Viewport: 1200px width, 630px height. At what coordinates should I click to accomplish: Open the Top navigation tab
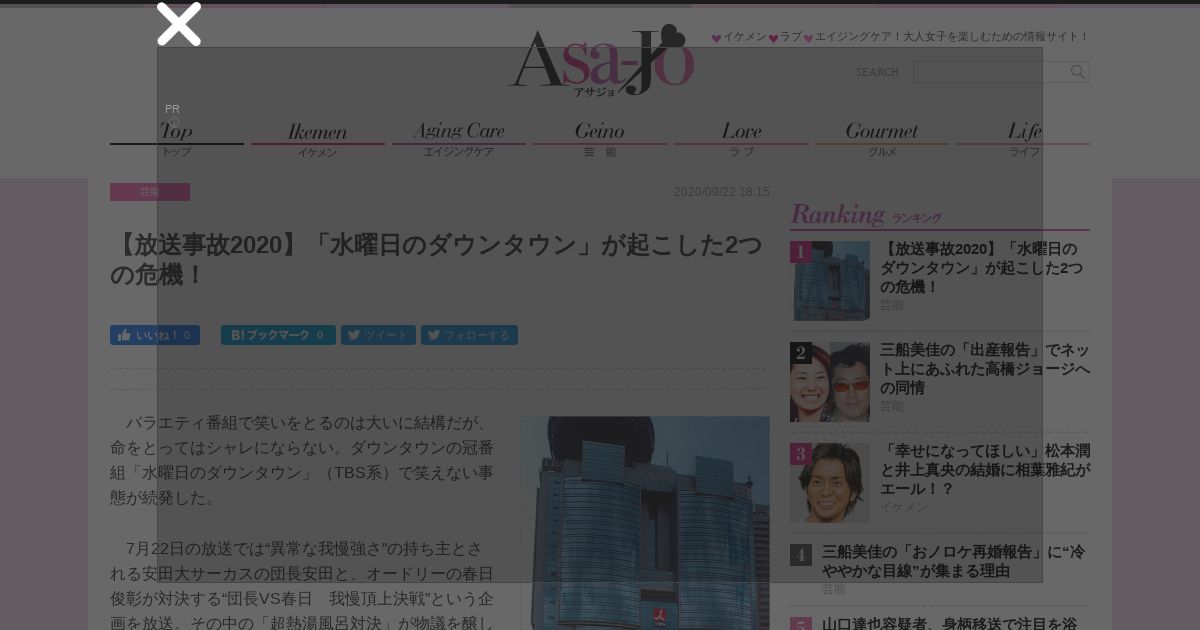click(176, 139)
